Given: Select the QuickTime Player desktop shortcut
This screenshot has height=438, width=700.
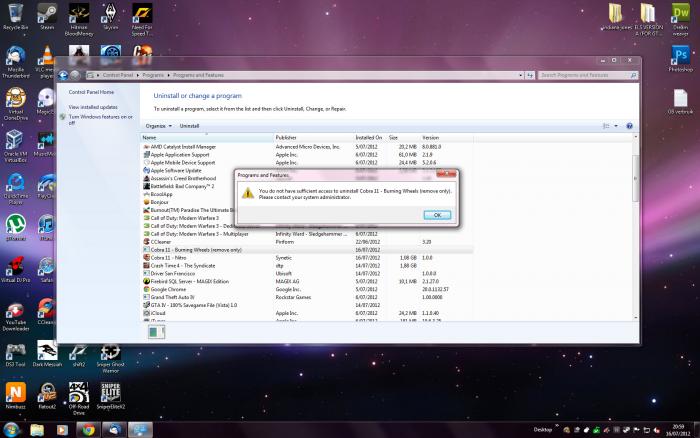Looking at the screenshot, I should click(16, 188).
